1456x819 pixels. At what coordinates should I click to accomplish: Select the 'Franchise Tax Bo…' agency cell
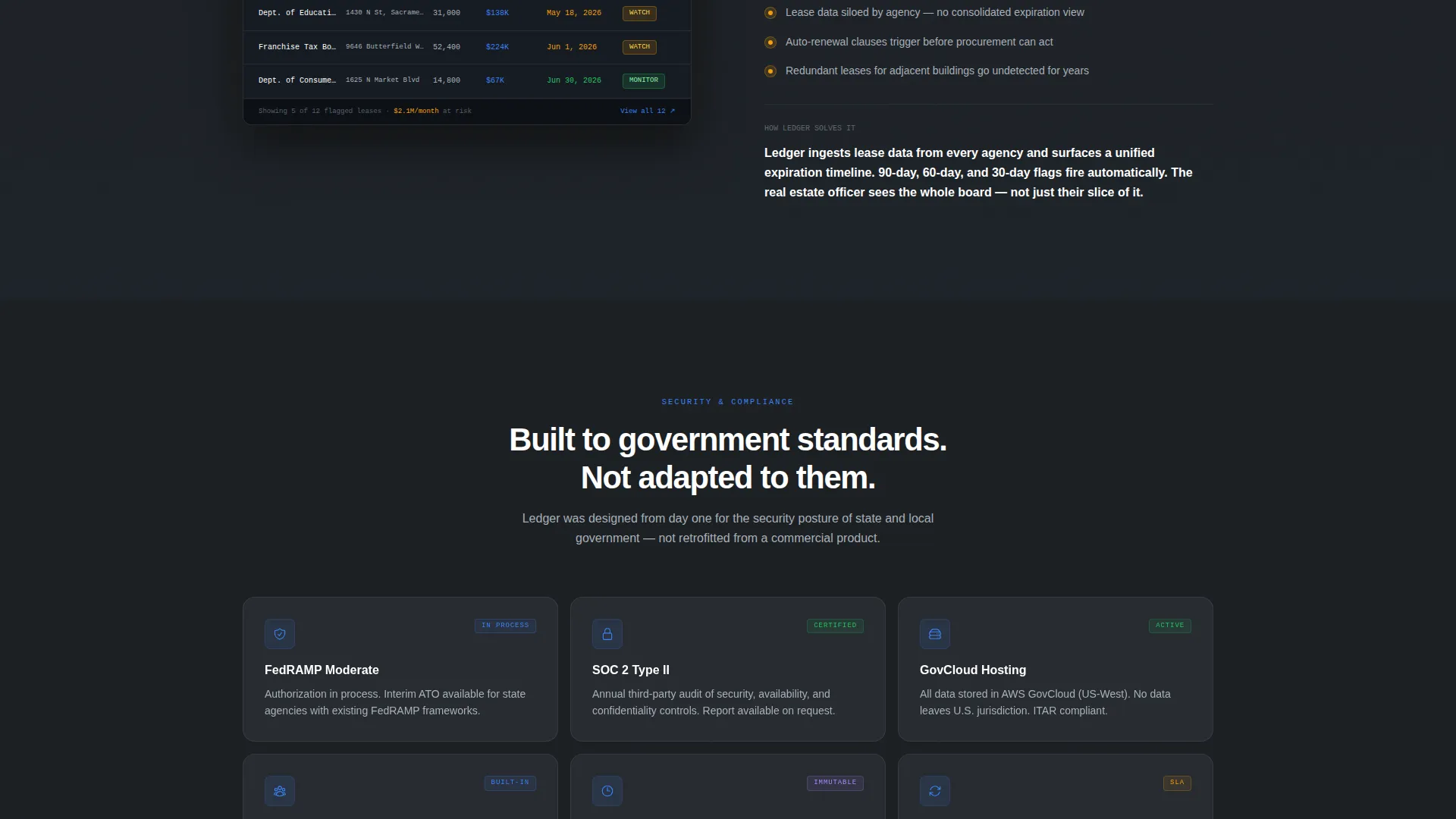[297, 47]
